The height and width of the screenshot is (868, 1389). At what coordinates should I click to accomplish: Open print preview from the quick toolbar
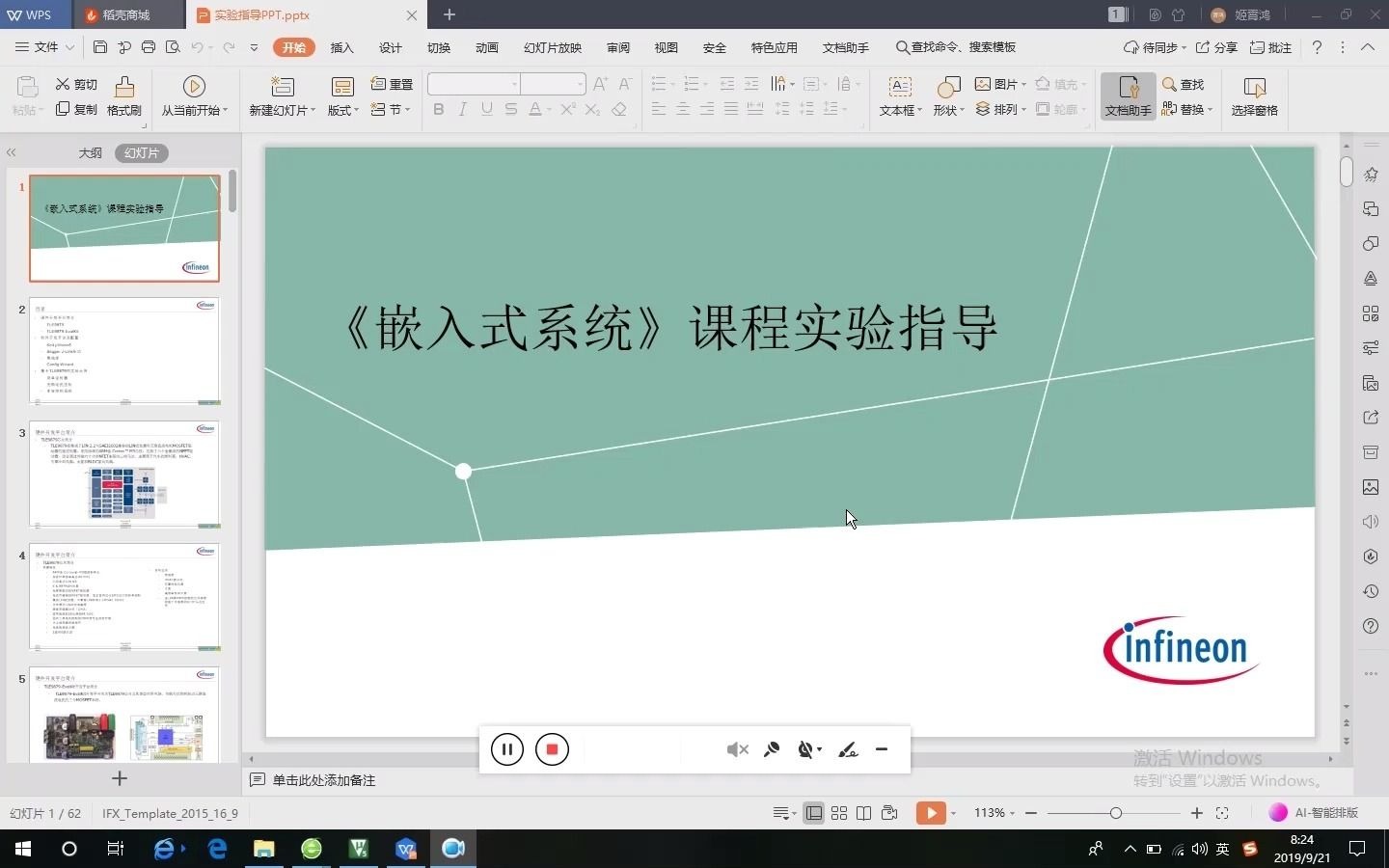173,47
